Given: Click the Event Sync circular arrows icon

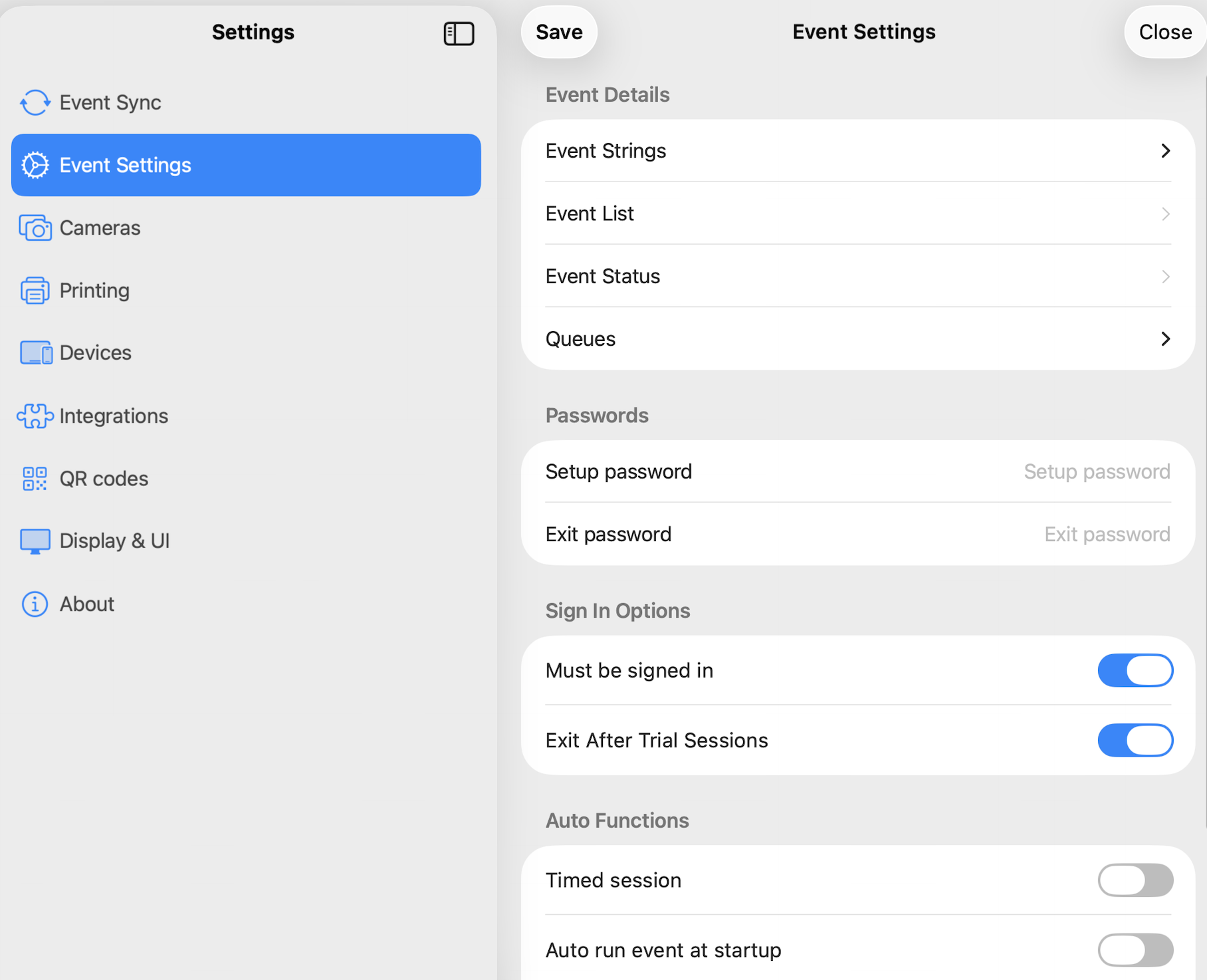Looking at the screenshot, I should click(35, 102).
